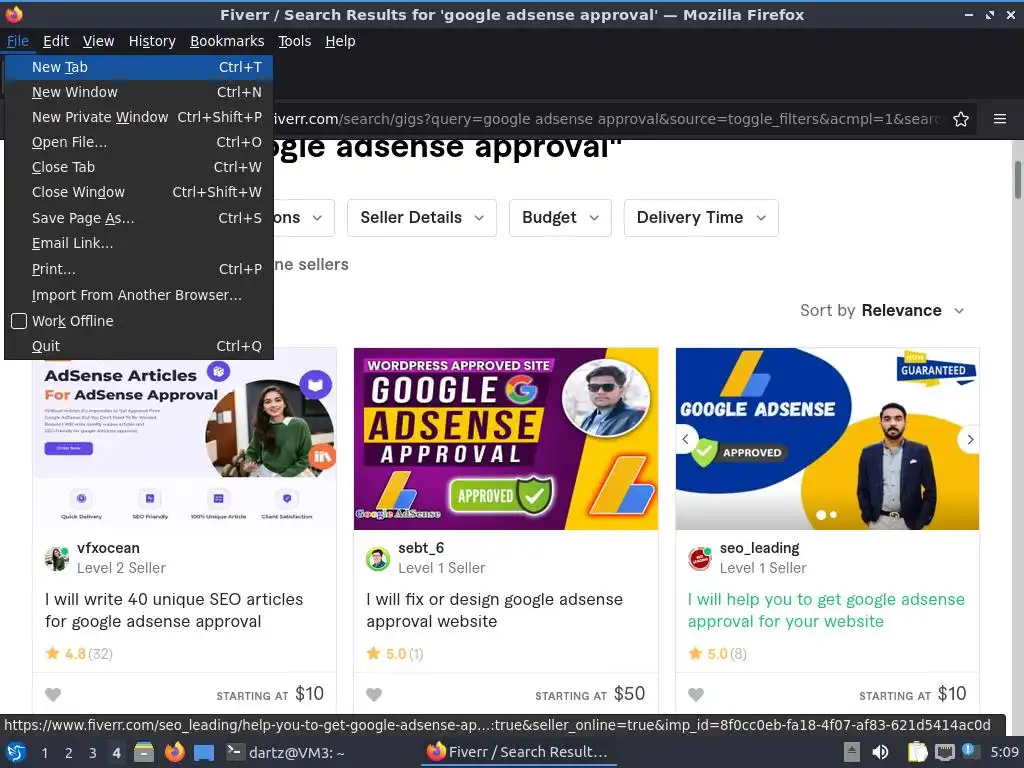The width and height of the screenshot is (1024, 768).
Task: Open network tray icon
Action: coord(944,752)
